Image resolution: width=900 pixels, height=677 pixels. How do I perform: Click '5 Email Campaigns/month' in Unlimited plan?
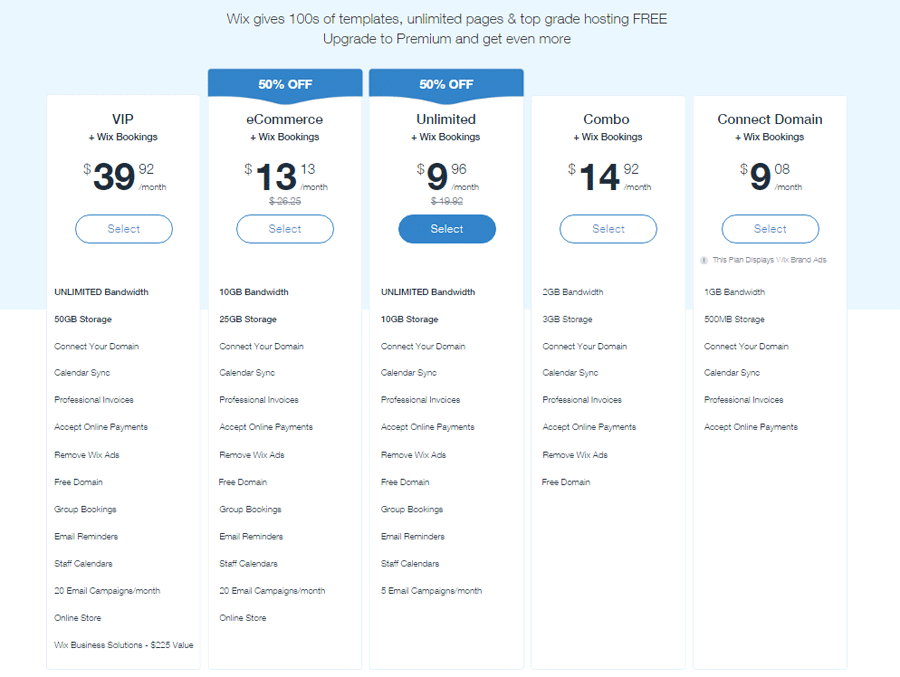tap(431, 591)
